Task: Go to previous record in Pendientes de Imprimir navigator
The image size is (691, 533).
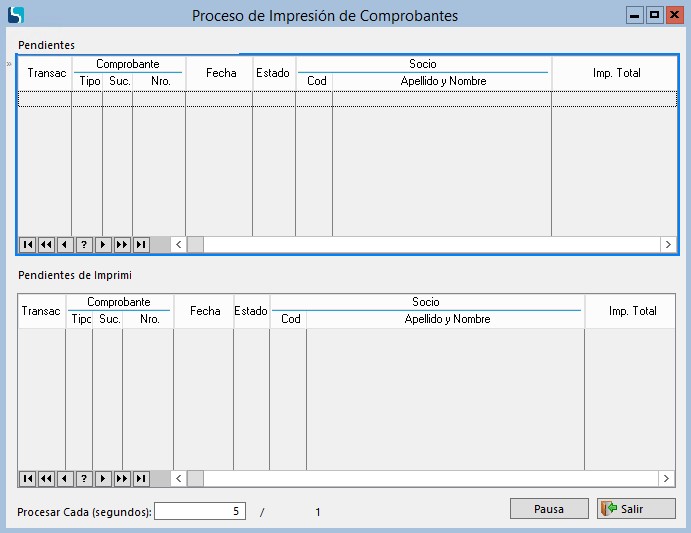Action: (65, 479)
